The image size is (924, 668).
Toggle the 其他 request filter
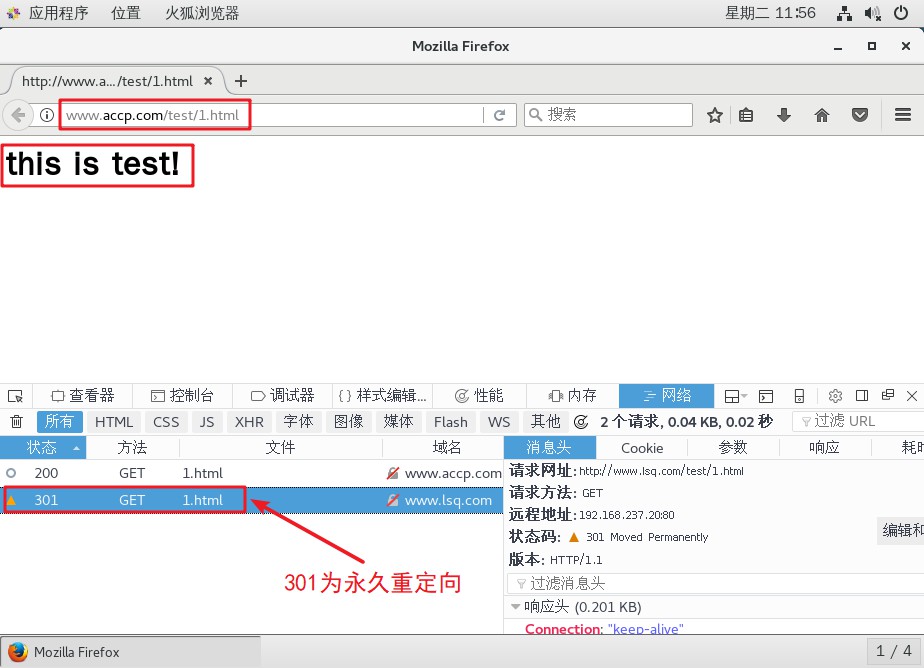click(x=545, y=422)
